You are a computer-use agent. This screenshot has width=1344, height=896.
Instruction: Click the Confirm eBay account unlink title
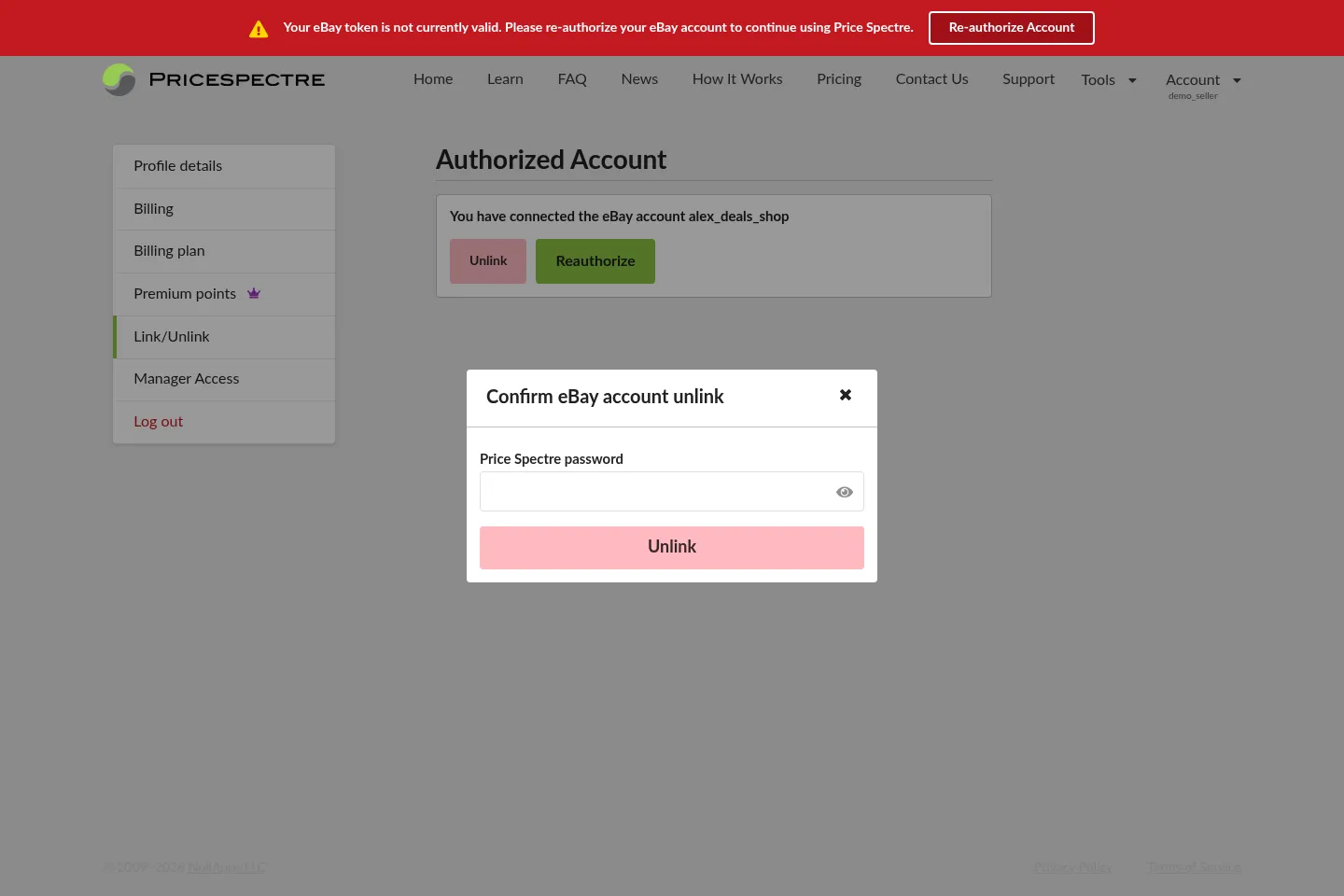[605, 397]
